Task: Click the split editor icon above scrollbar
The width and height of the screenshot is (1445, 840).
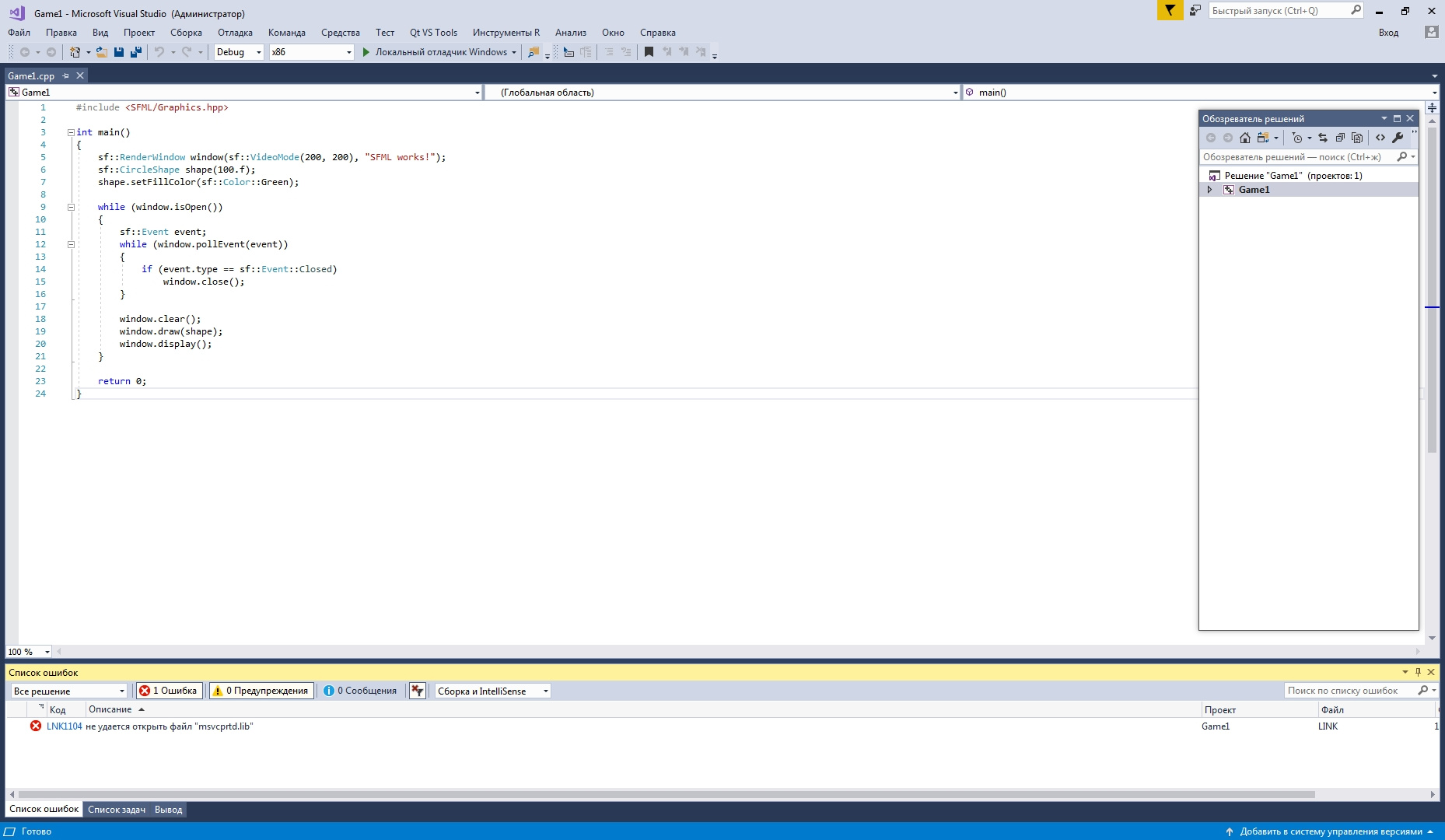Action: point(1432,107)
